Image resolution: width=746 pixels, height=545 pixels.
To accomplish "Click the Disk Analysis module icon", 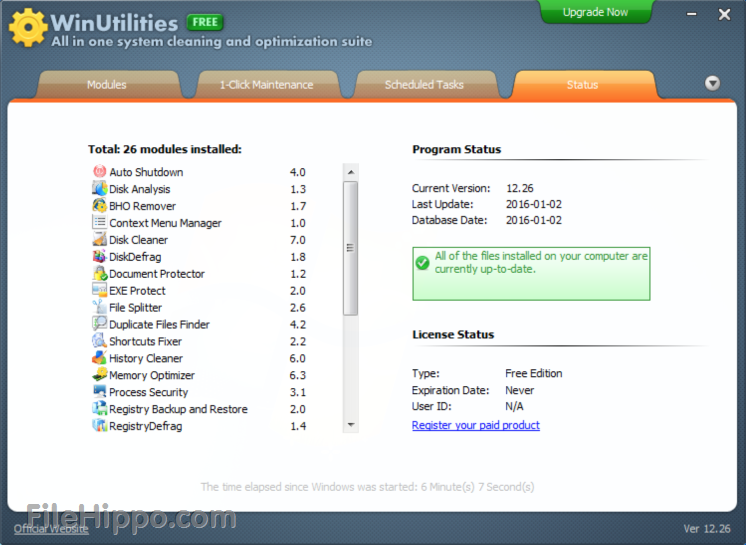I will [99, 189].
